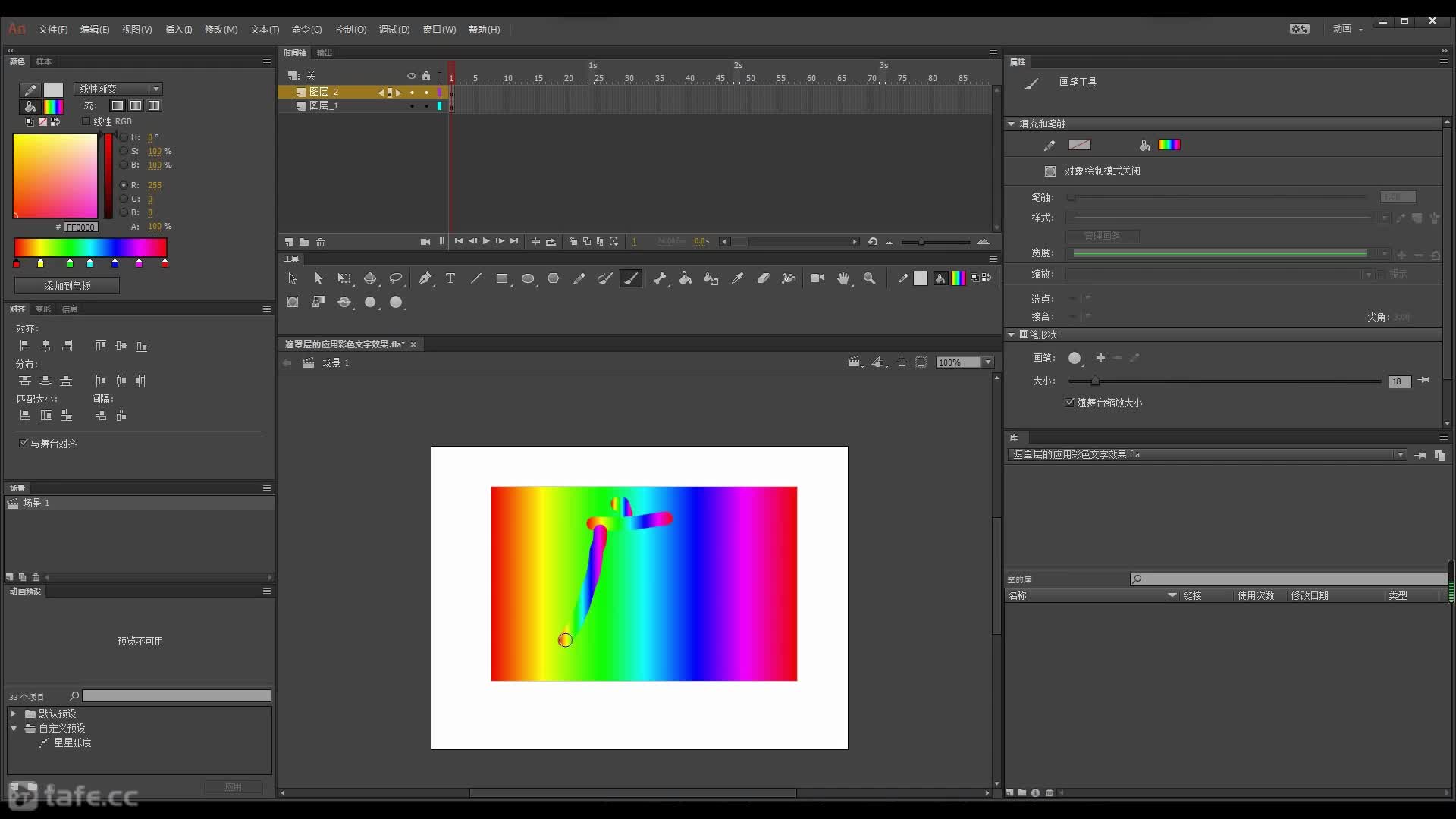Toggle 随舞台缩放大小 checkbox
Viewport: 1456px width, 819px height.
(x=1070, y=403)
